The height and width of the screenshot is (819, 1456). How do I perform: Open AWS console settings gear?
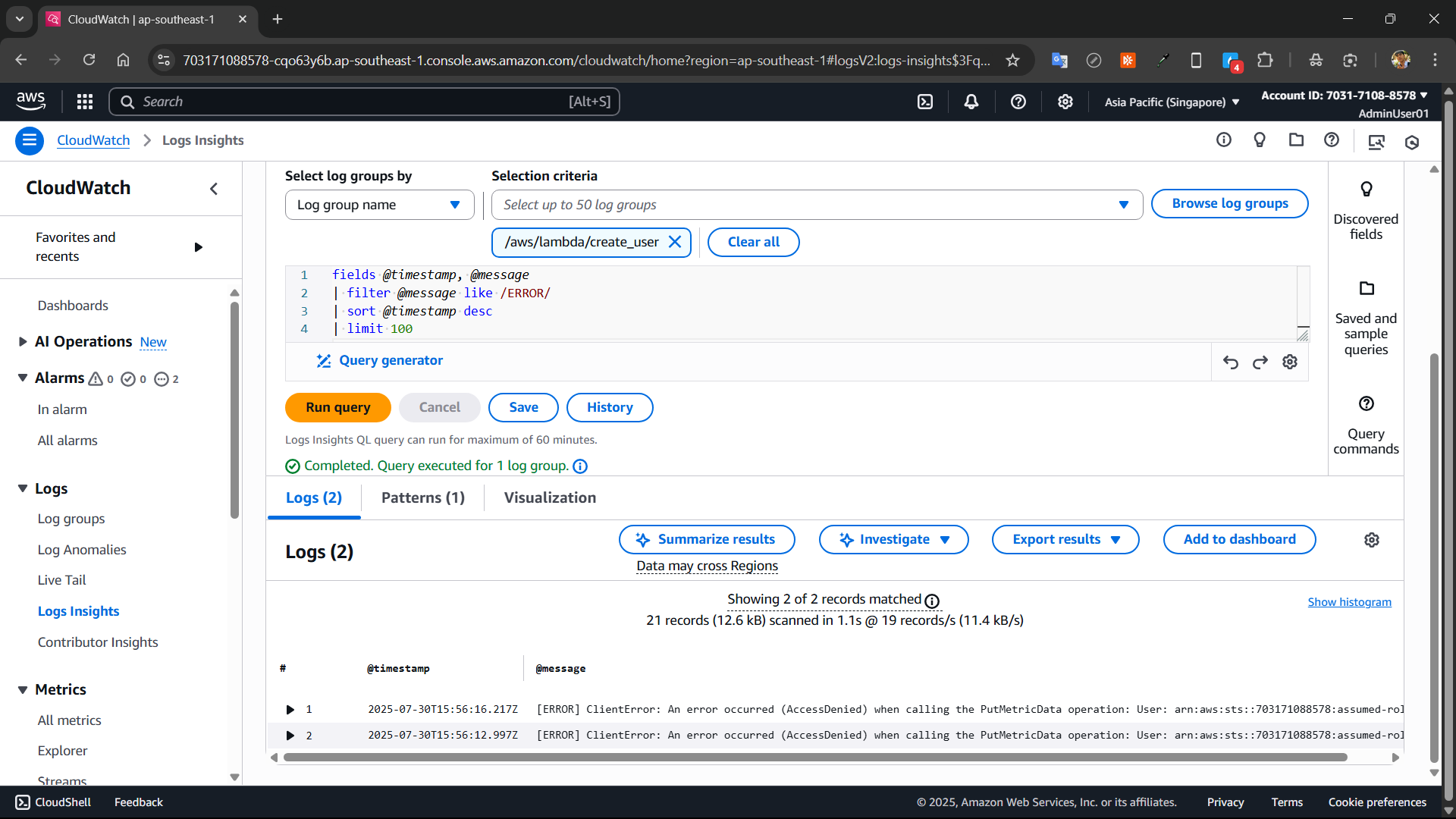tap(1065, 102)
